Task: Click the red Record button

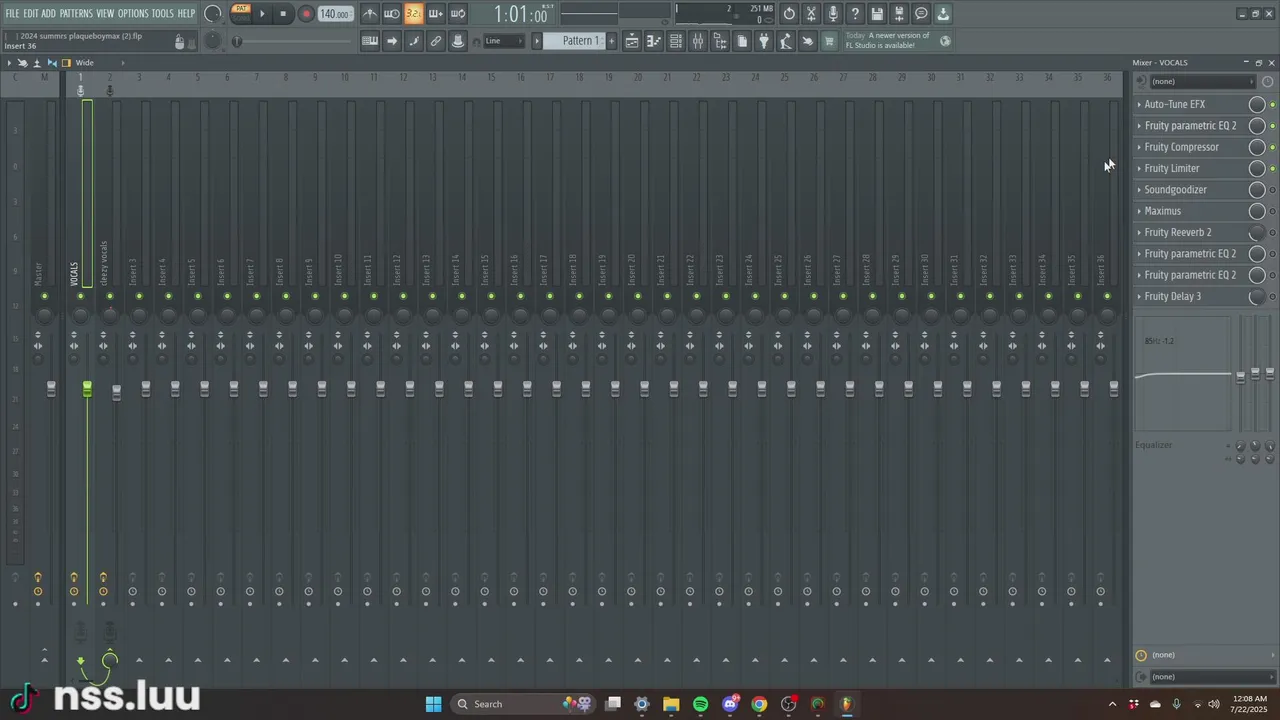Action: tap(306, 14)
